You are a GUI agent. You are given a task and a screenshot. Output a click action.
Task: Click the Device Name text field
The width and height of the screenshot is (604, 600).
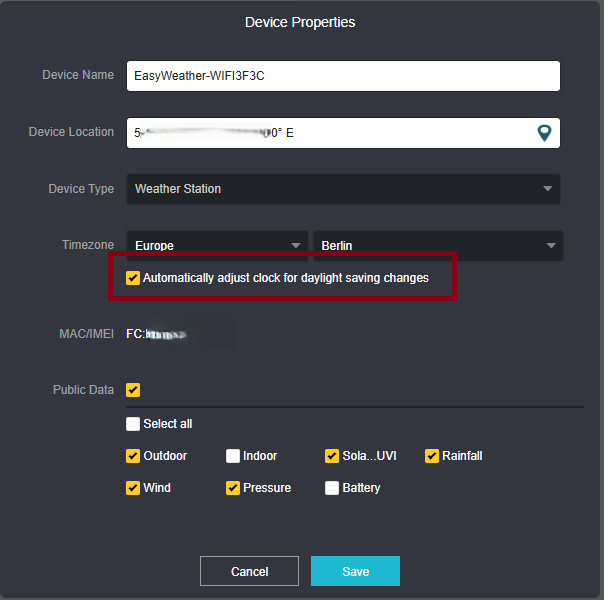(x=343, y=76)
